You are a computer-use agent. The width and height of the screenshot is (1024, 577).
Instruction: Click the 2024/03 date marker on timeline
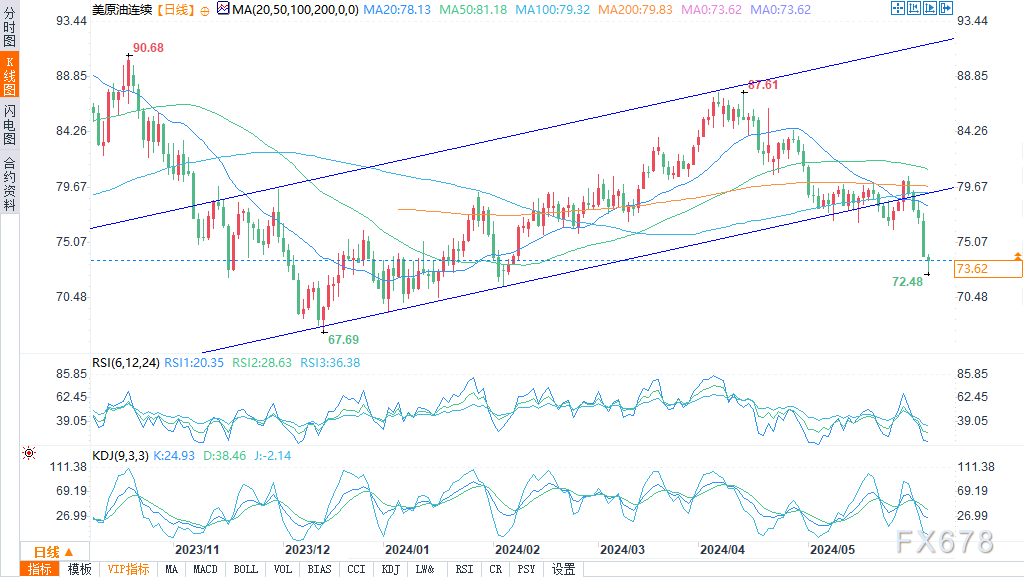pos(622,550)
